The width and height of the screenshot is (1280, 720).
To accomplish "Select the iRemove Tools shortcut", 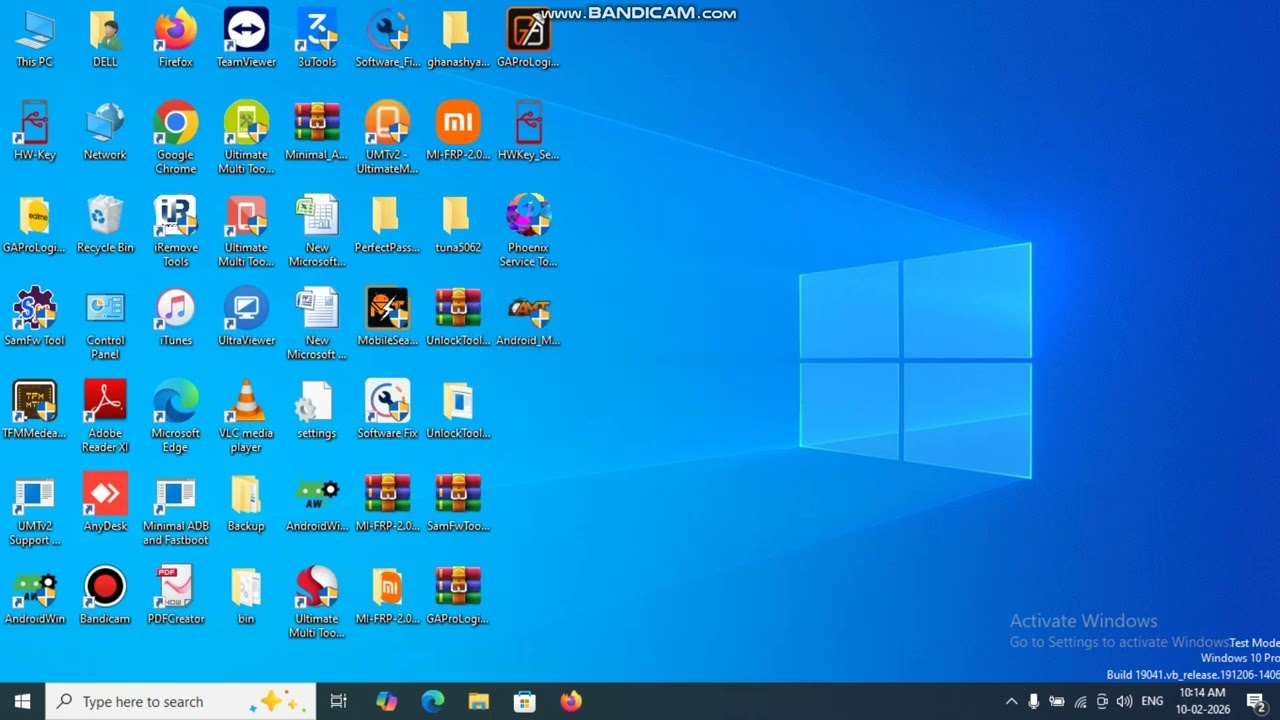I will pos(175,231).
